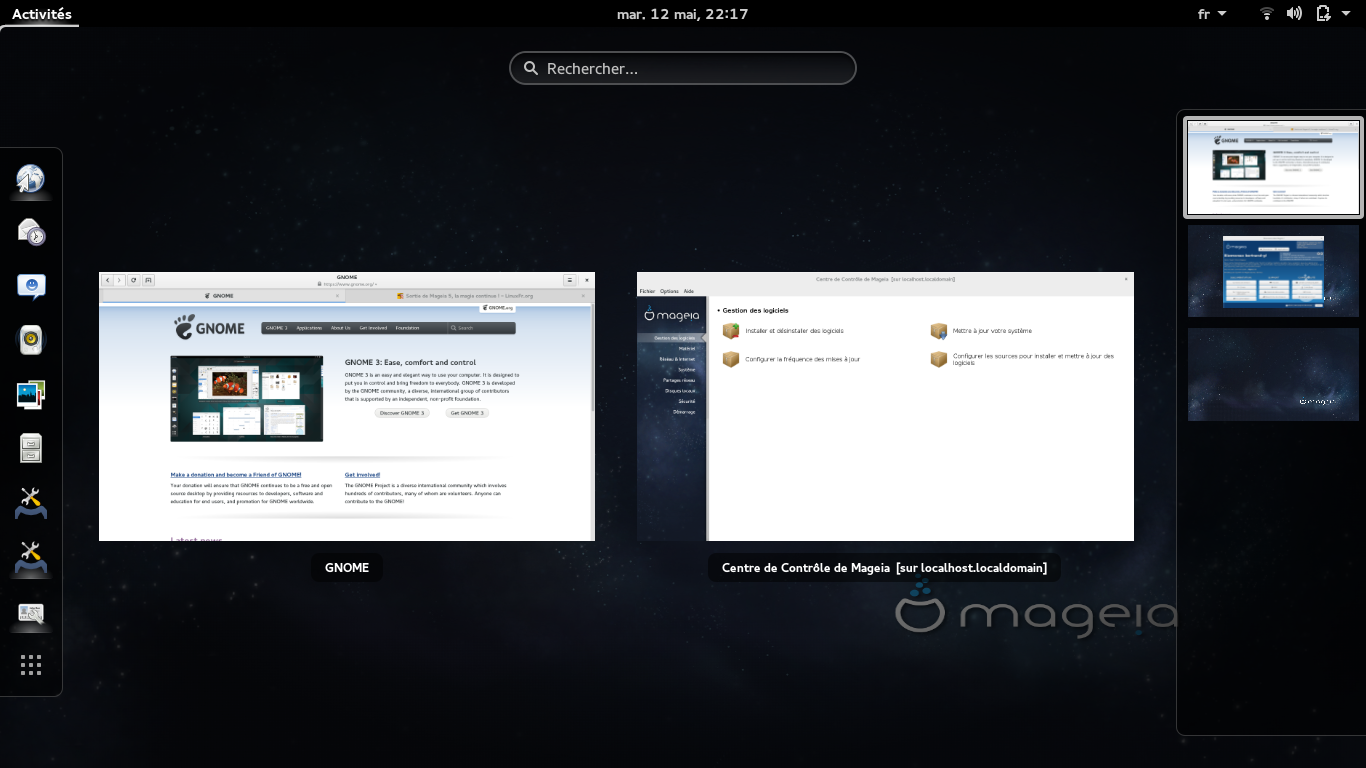1366x768 pixels.
Task: Open Shotwell photo manager from the dock
Action: point(30,393)
